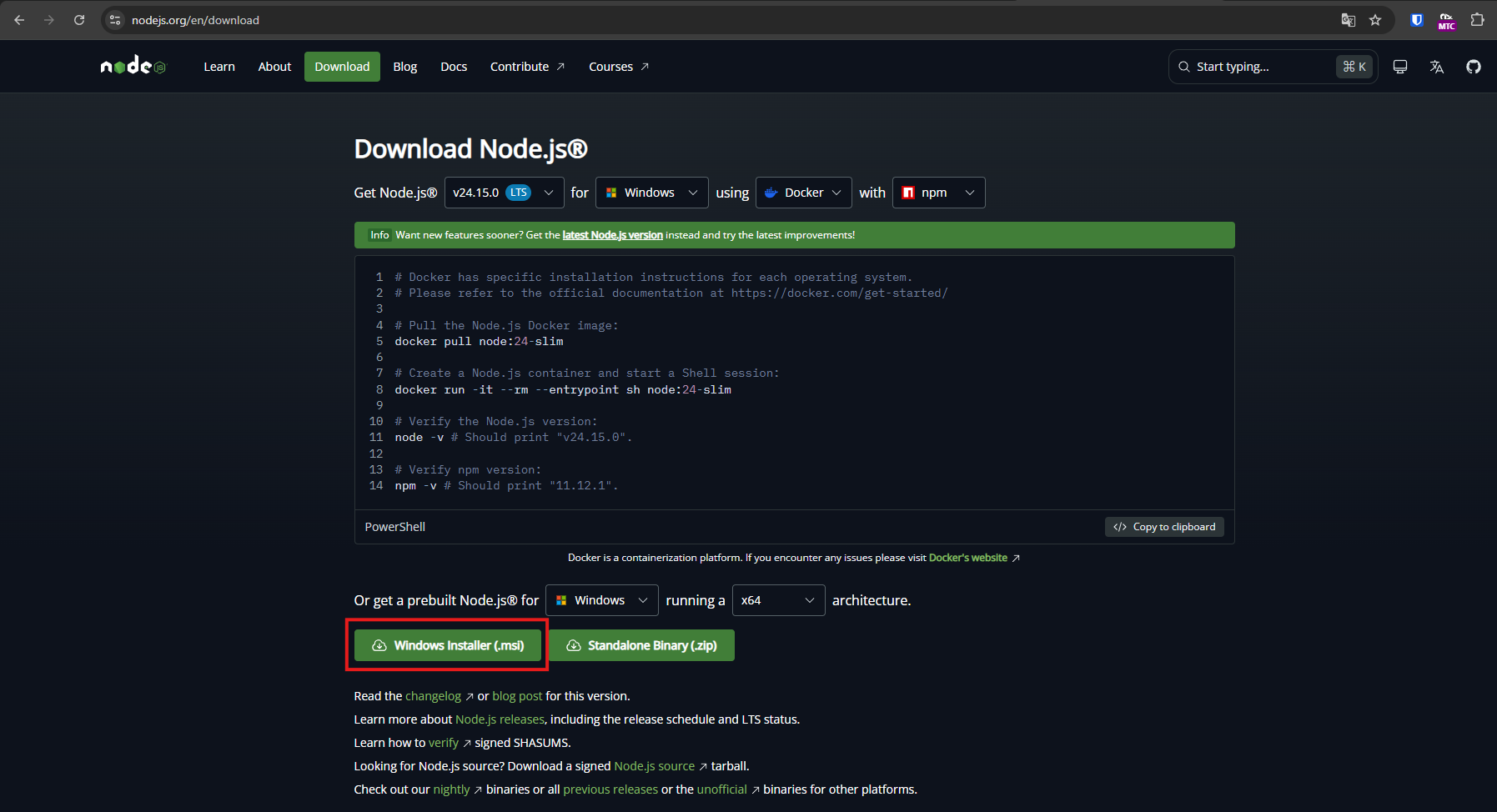Open the prebuilt Windows OS dropdown

tap(602, 600)
